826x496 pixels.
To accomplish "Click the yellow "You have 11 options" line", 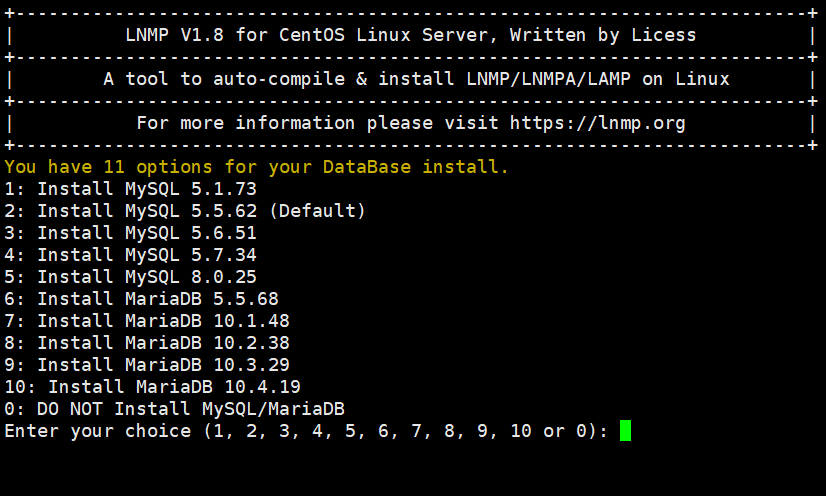I will tap(256, 167).
